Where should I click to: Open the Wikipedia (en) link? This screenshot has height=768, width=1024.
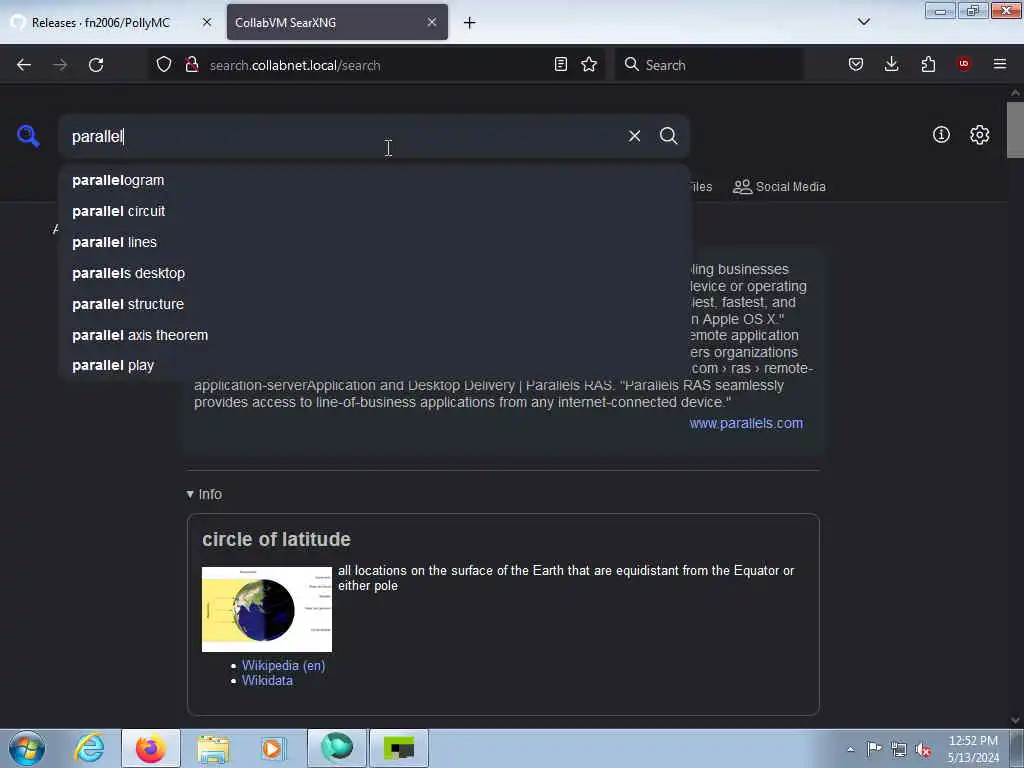point(283,665)
